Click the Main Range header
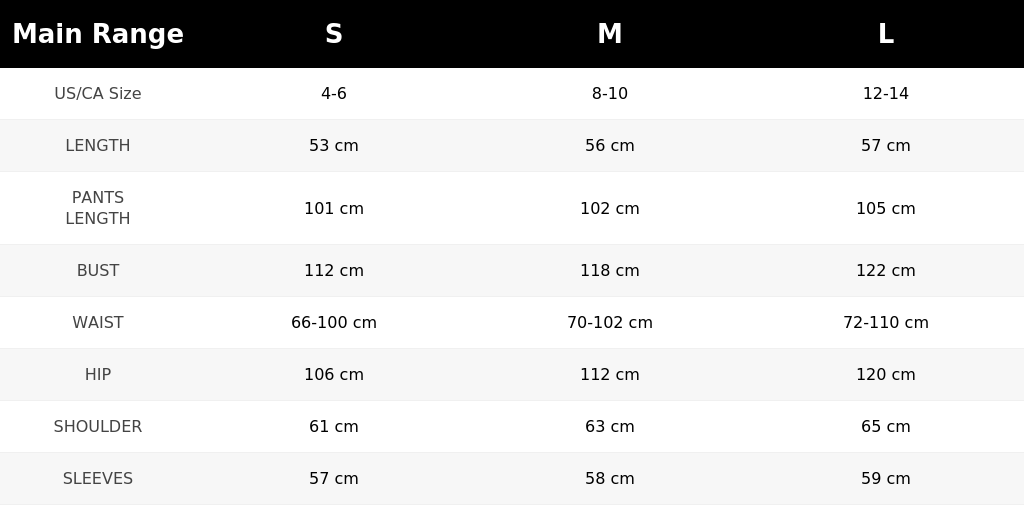Screen dimensions: 1024x505 (x=98, y=34)
